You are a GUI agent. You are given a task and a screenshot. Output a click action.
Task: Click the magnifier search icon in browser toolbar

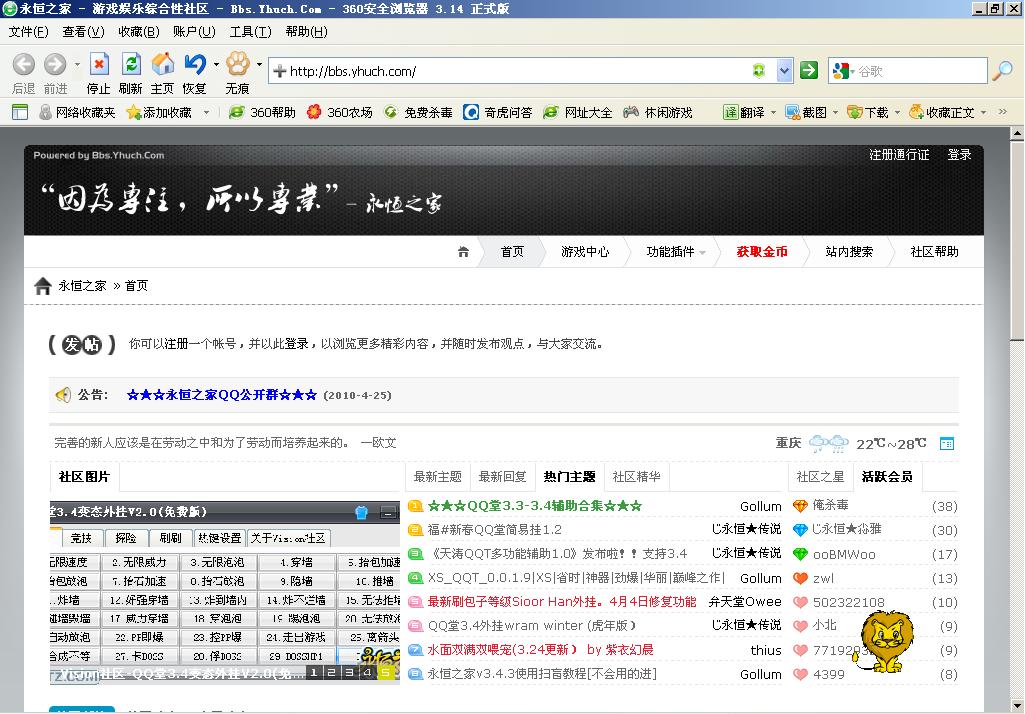pos(1002,70)
